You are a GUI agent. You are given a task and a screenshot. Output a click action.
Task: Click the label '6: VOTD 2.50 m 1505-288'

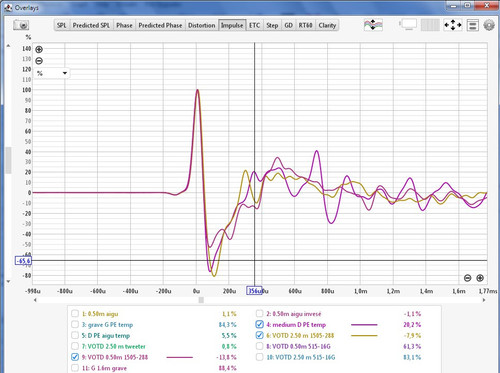click(300, 335)
